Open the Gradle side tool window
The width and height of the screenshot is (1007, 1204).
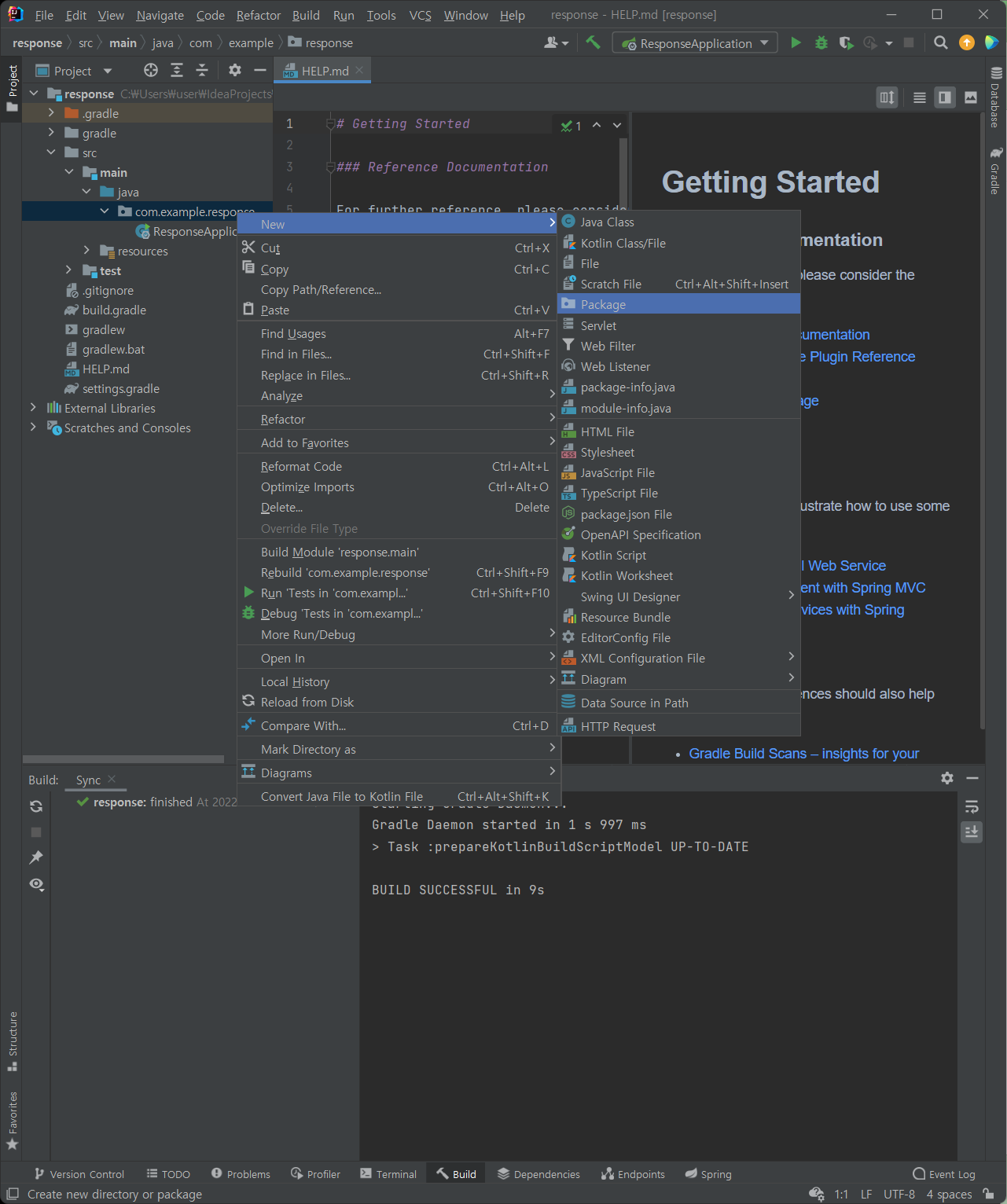[x=996, y=171]
